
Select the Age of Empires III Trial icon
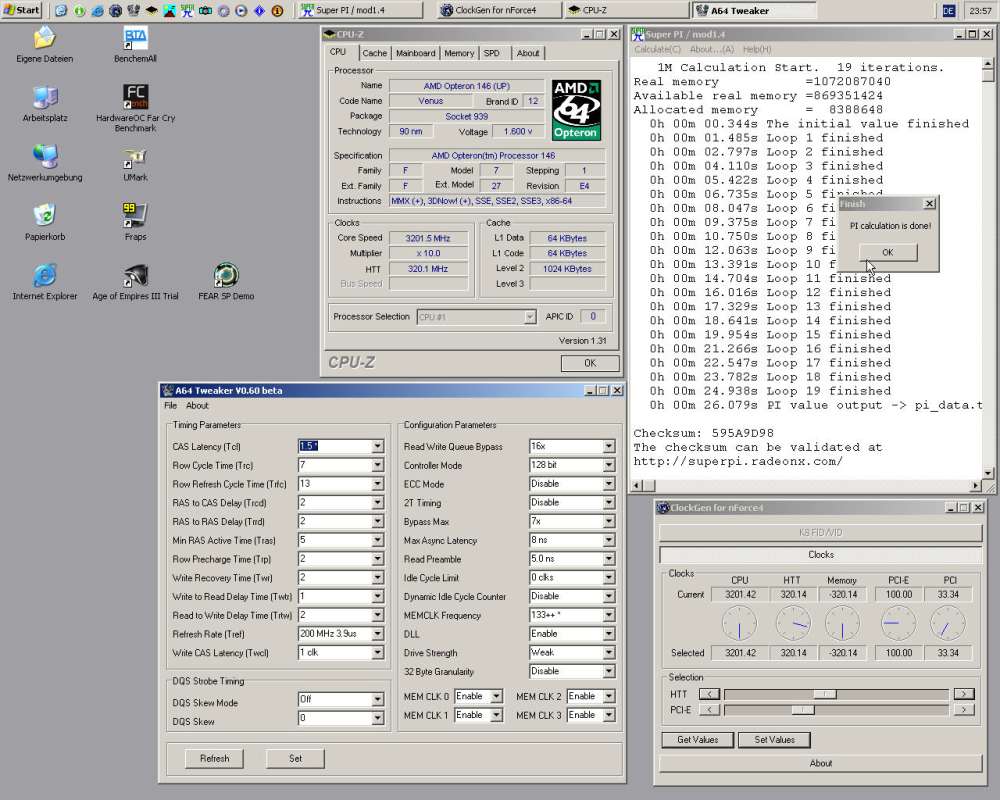(x=135, y=275)
